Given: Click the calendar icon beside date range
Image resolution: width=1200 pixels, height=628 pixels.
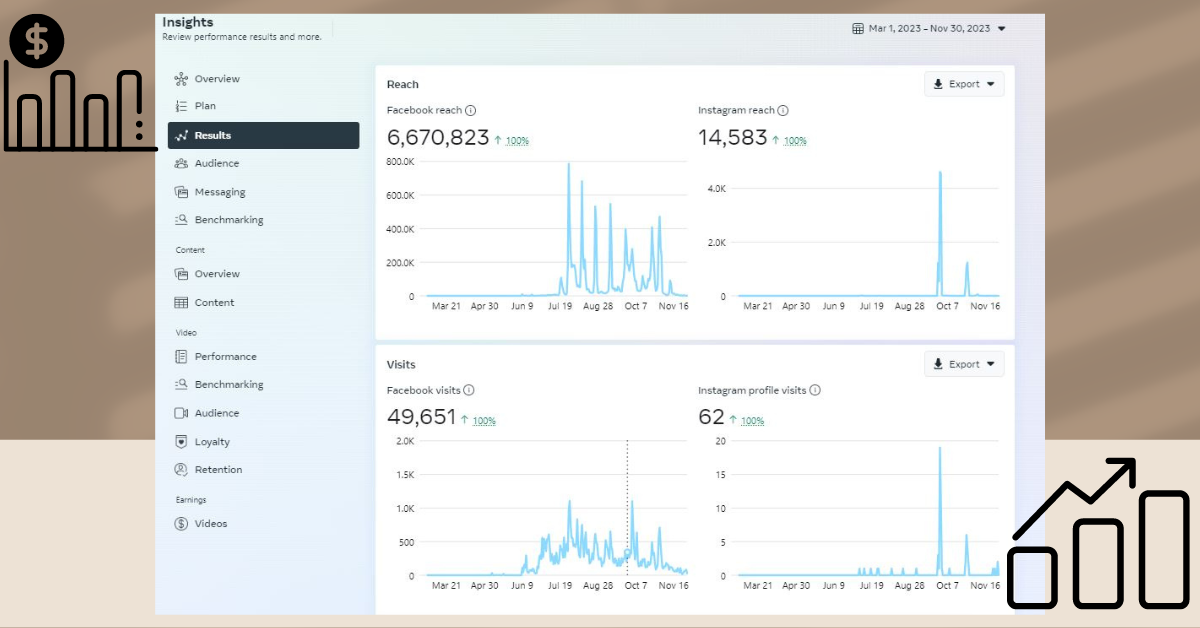Looking at the screenshot, I should click(x=858, y=29).
